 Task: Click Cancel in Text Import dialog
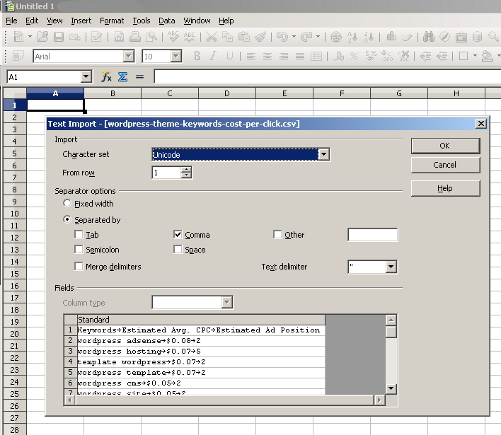coord(445,165)
